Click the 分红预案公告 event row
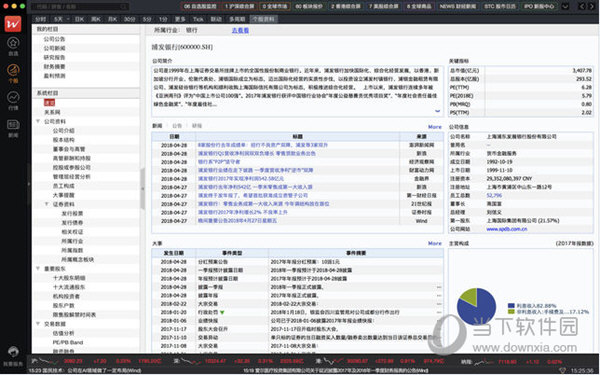 [x=297, y=262]
